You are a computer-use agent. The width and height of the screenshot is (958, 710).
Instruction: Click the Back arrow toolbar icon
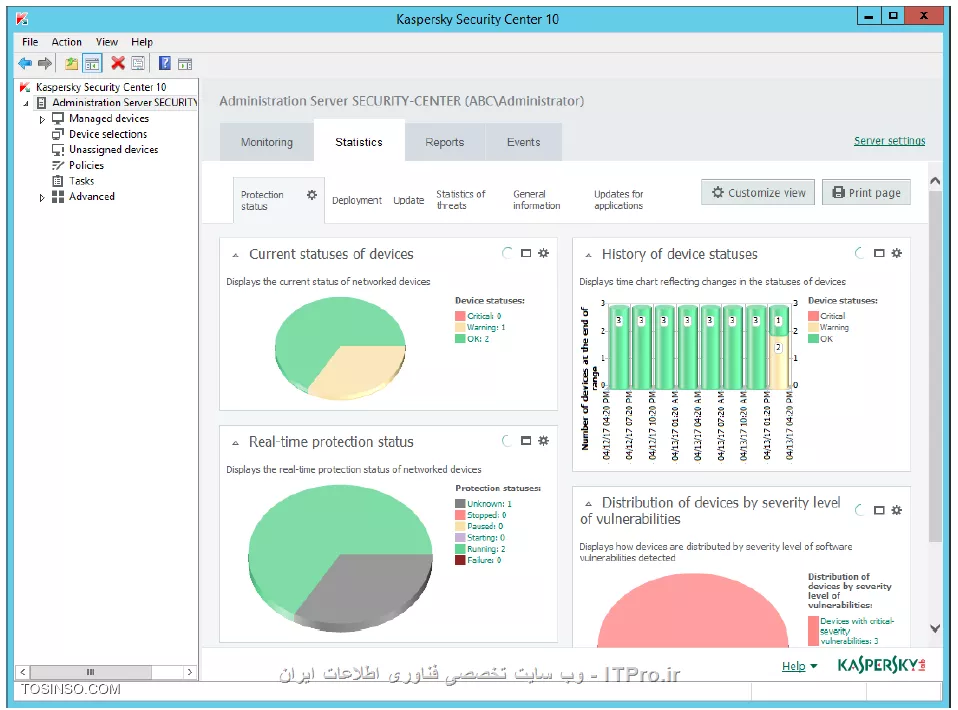point(25,64)
